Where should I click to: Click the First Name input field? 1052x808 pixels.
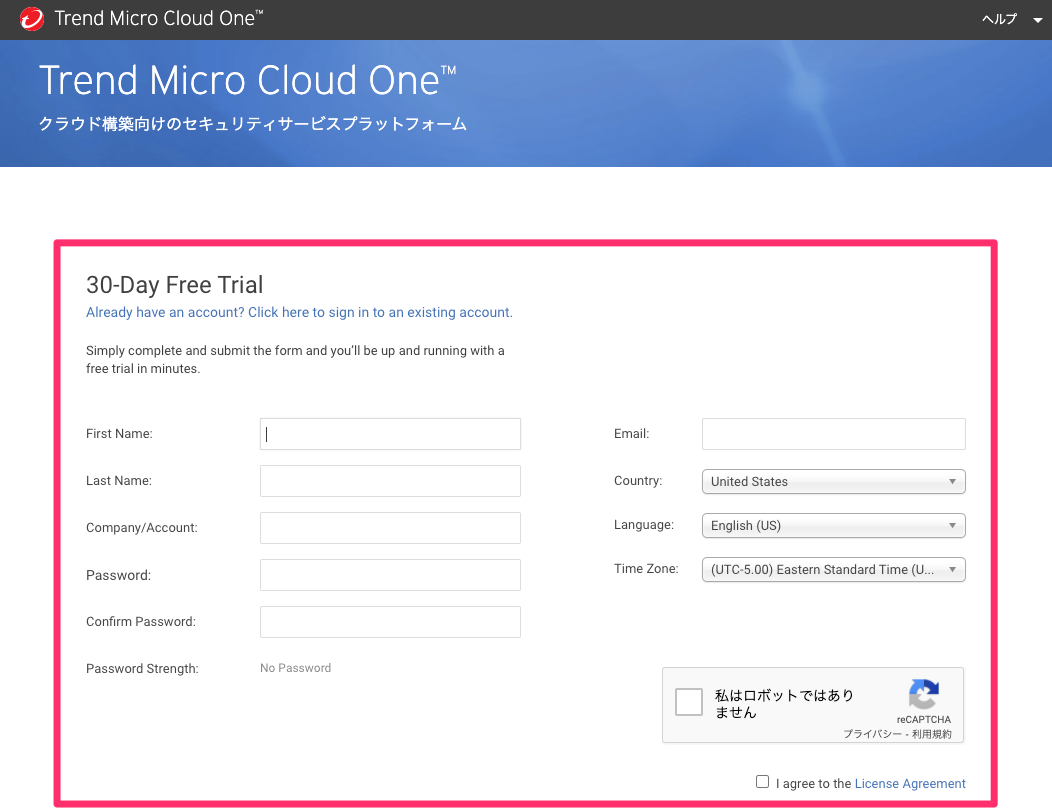click(x=390, y=433)
